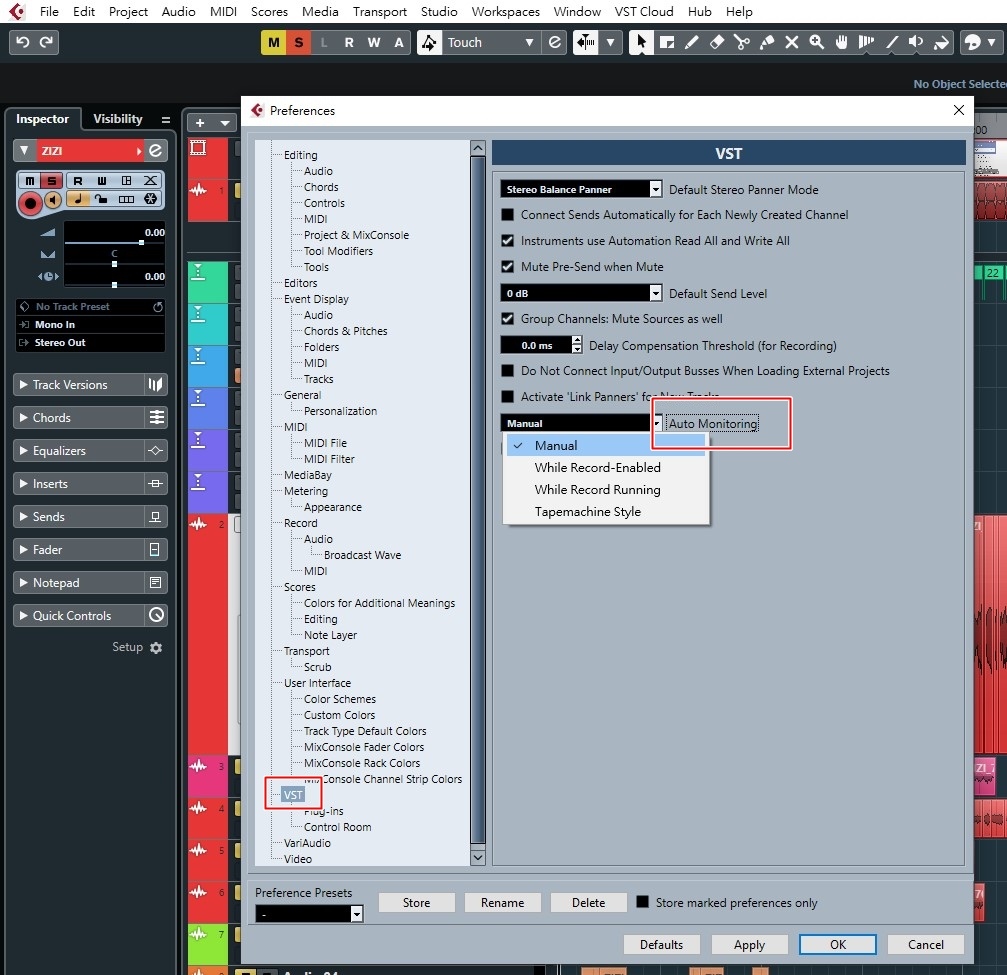Click the Undo arrow in the toolbar
The height and width of the screenshot is (975, 1007).
click(22, 42)
